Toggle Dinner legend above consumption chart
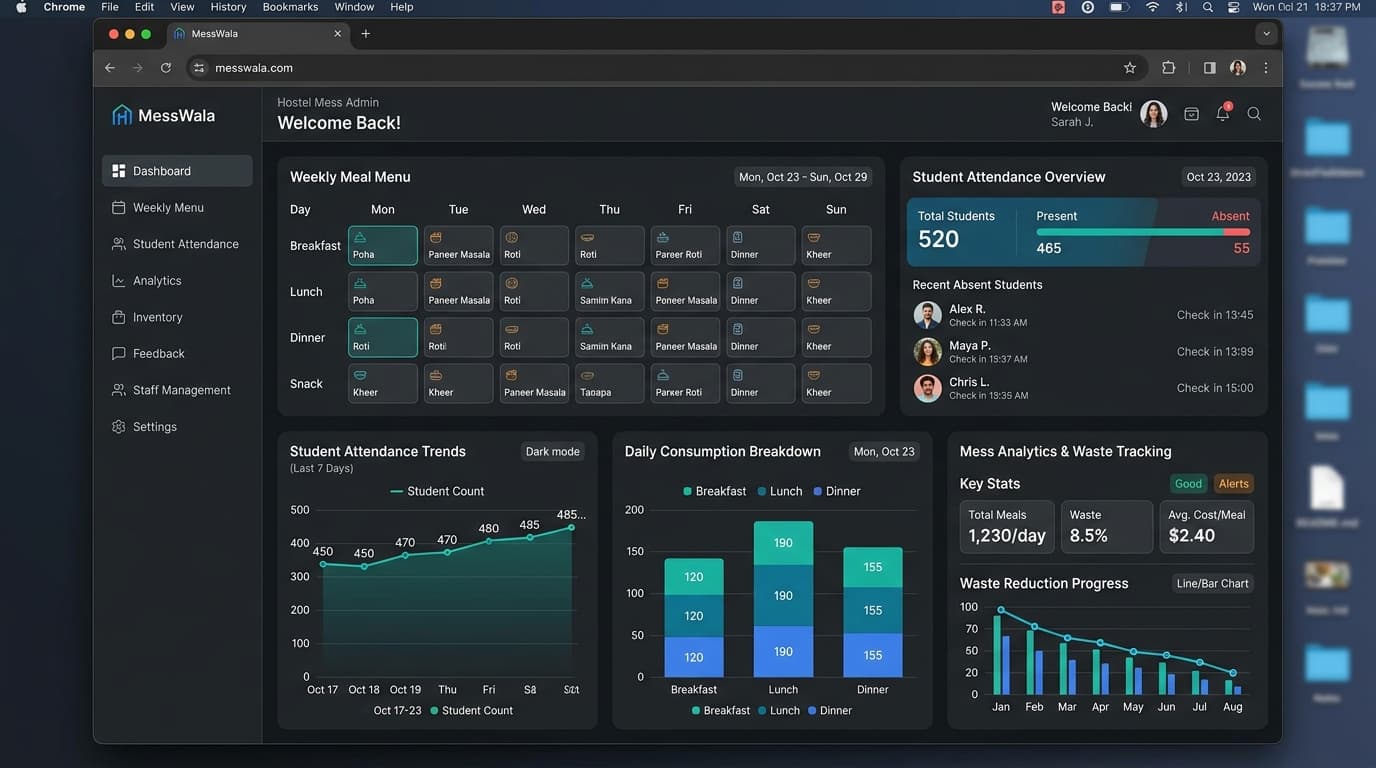 click(x=837, y=491)
